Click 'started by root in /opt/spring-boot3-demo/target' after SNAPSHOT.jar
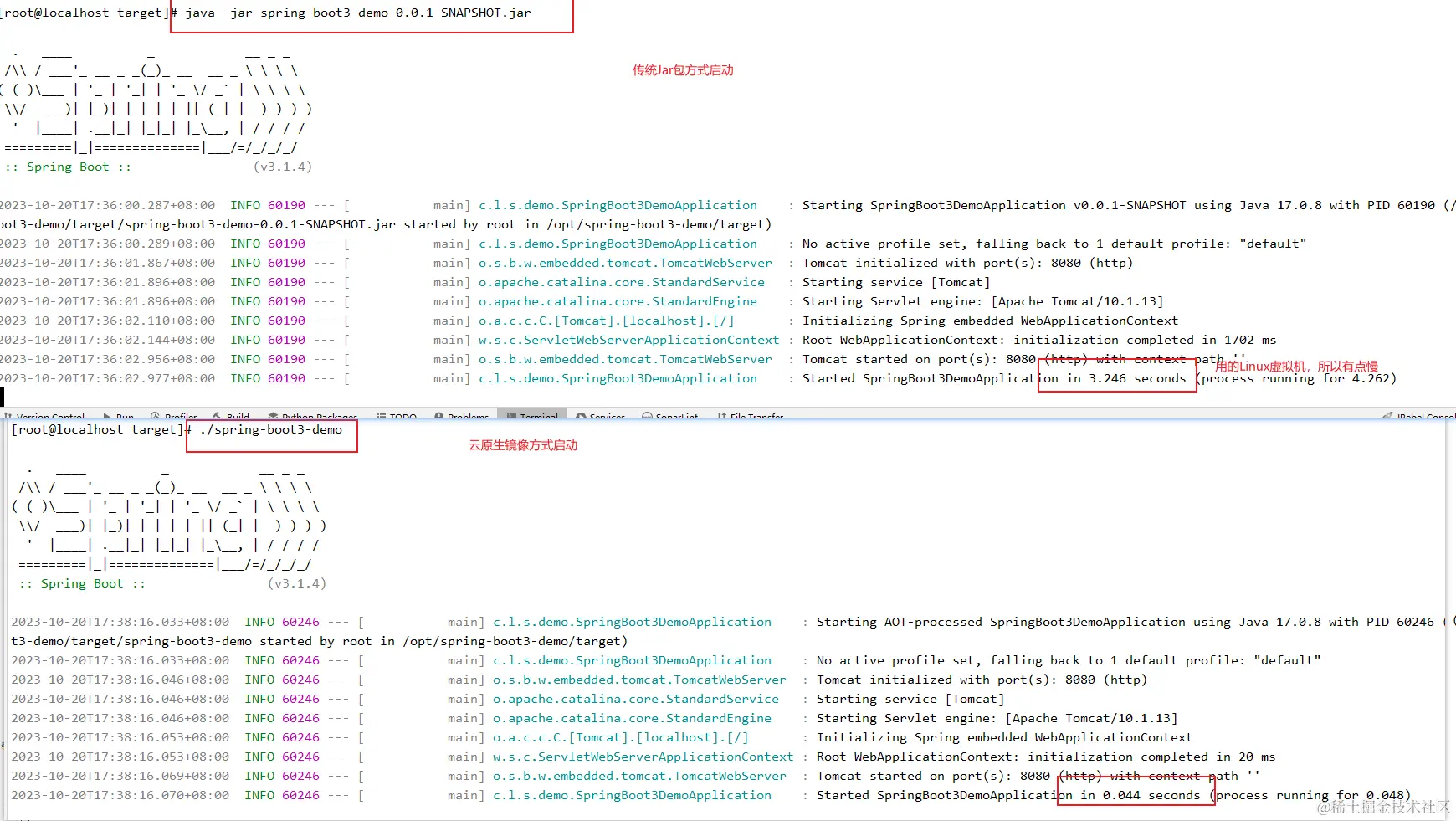 tap(584, 224)
